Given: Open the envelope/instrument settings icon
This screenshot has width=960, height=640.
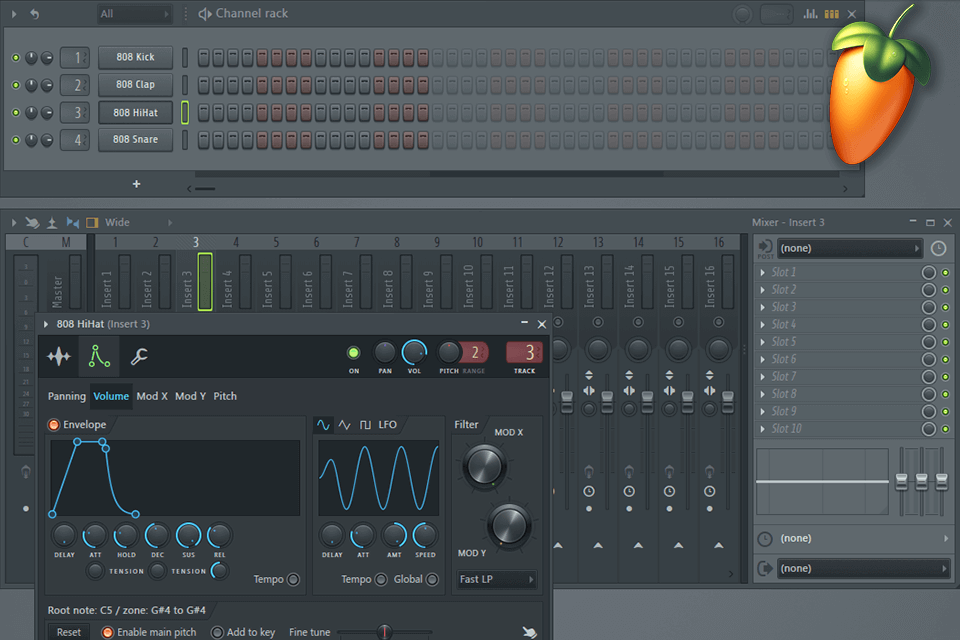Looking at the screenshot, I should [98, 356].
